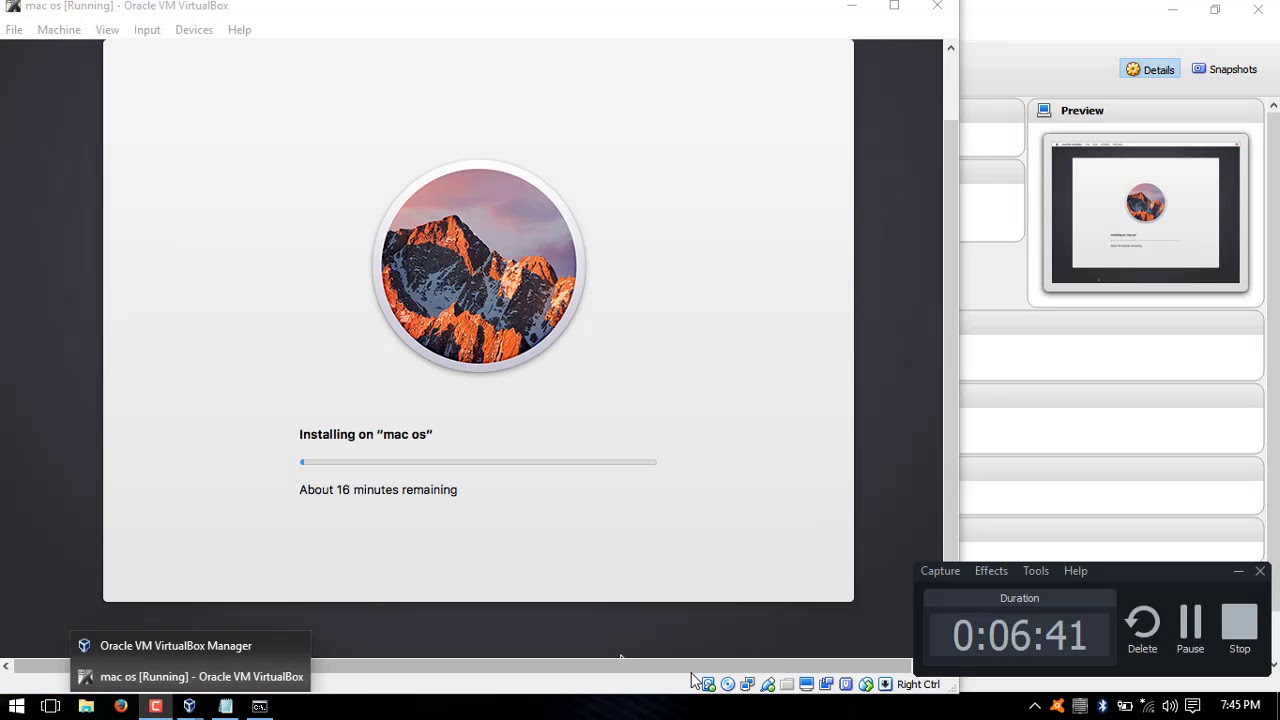Viewport: 1280px width, 720px height.
Task: Switch to the Details view in VirtualBox Manager
Action: click(x=1150, y=69)
